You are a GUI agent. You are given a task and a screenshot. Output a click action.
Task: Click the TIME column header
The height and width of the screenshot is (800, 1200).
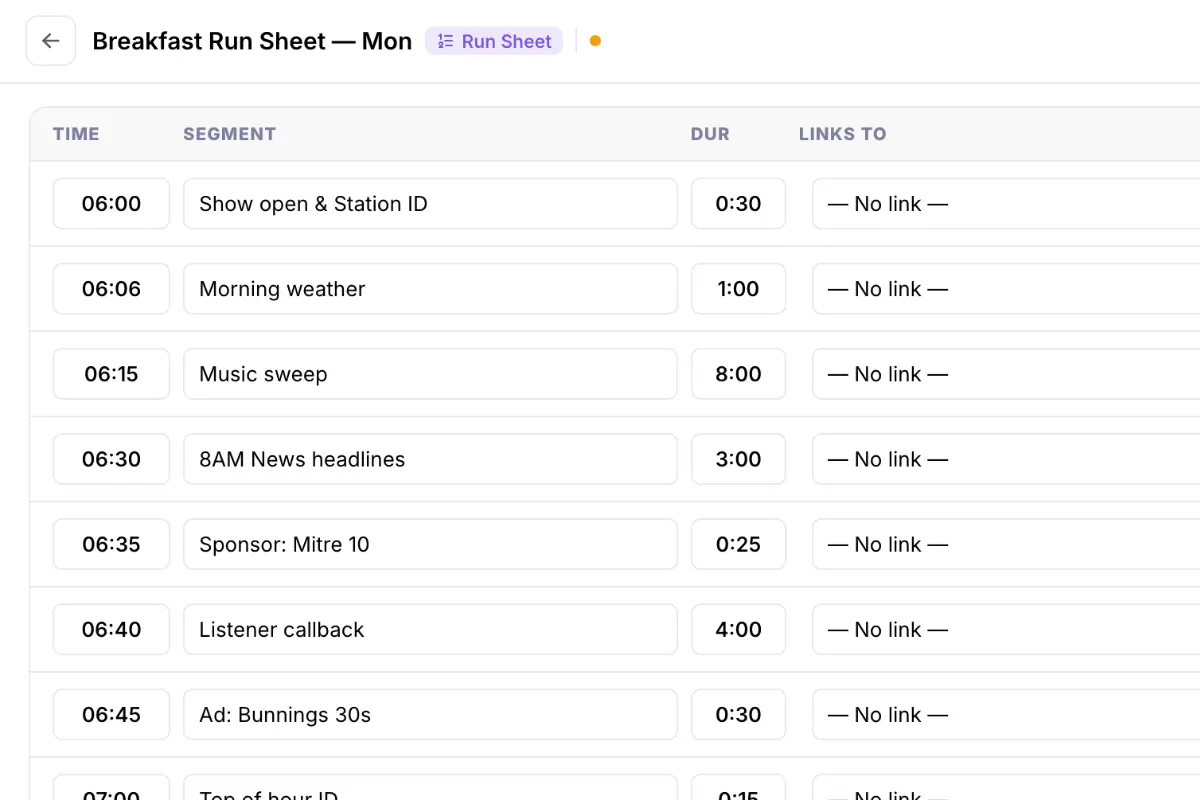click(x=76, y=134)
